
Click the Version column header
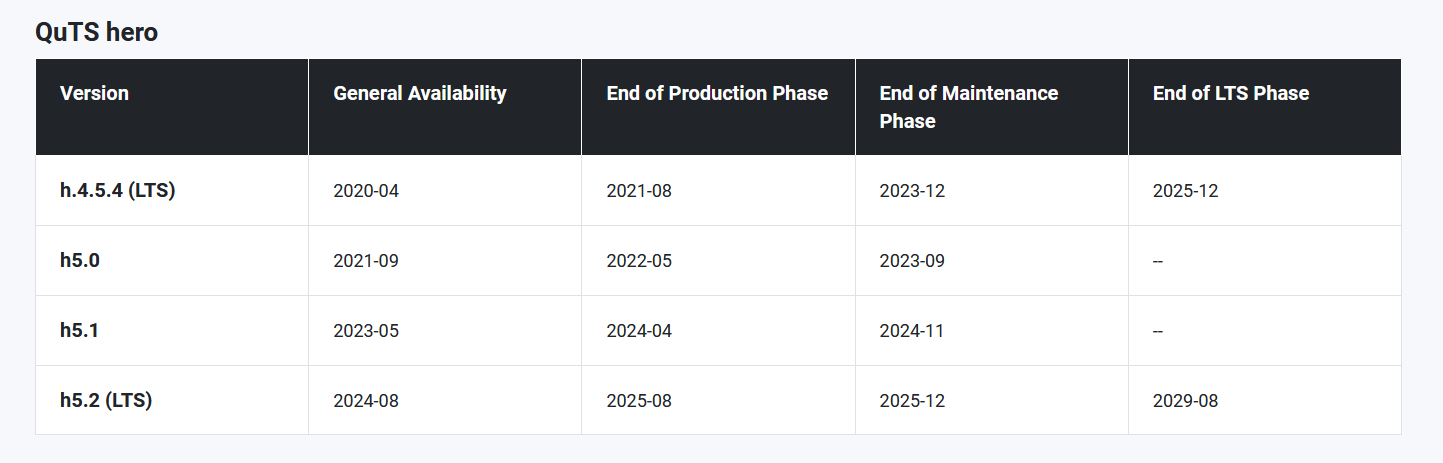point(94,93)
